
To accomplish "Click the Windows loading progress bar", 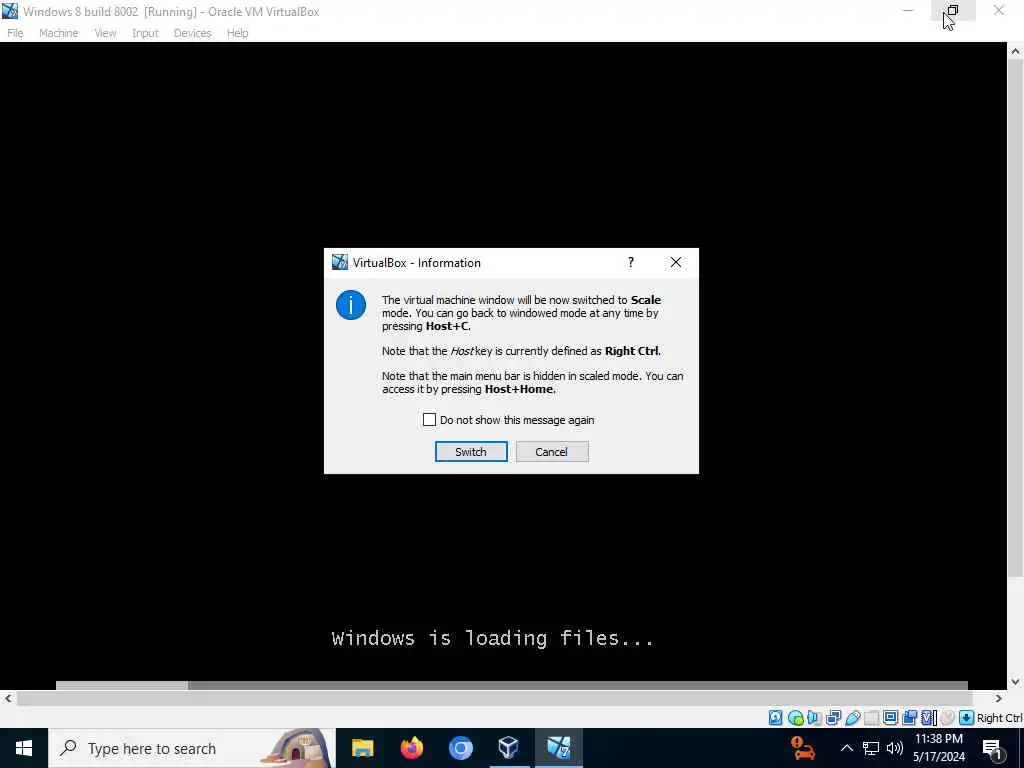I will 512,685.
